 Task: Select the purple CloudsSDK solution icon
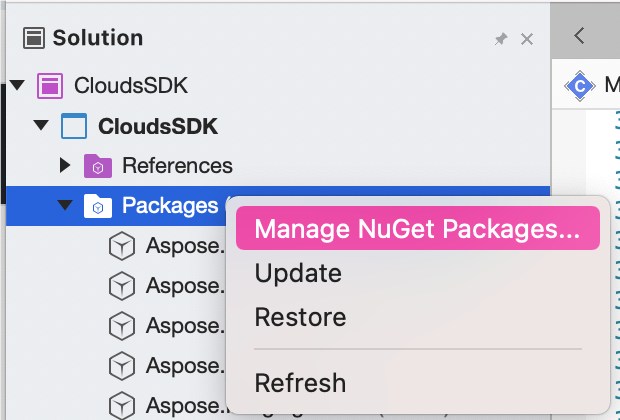[x=50, y=85]
